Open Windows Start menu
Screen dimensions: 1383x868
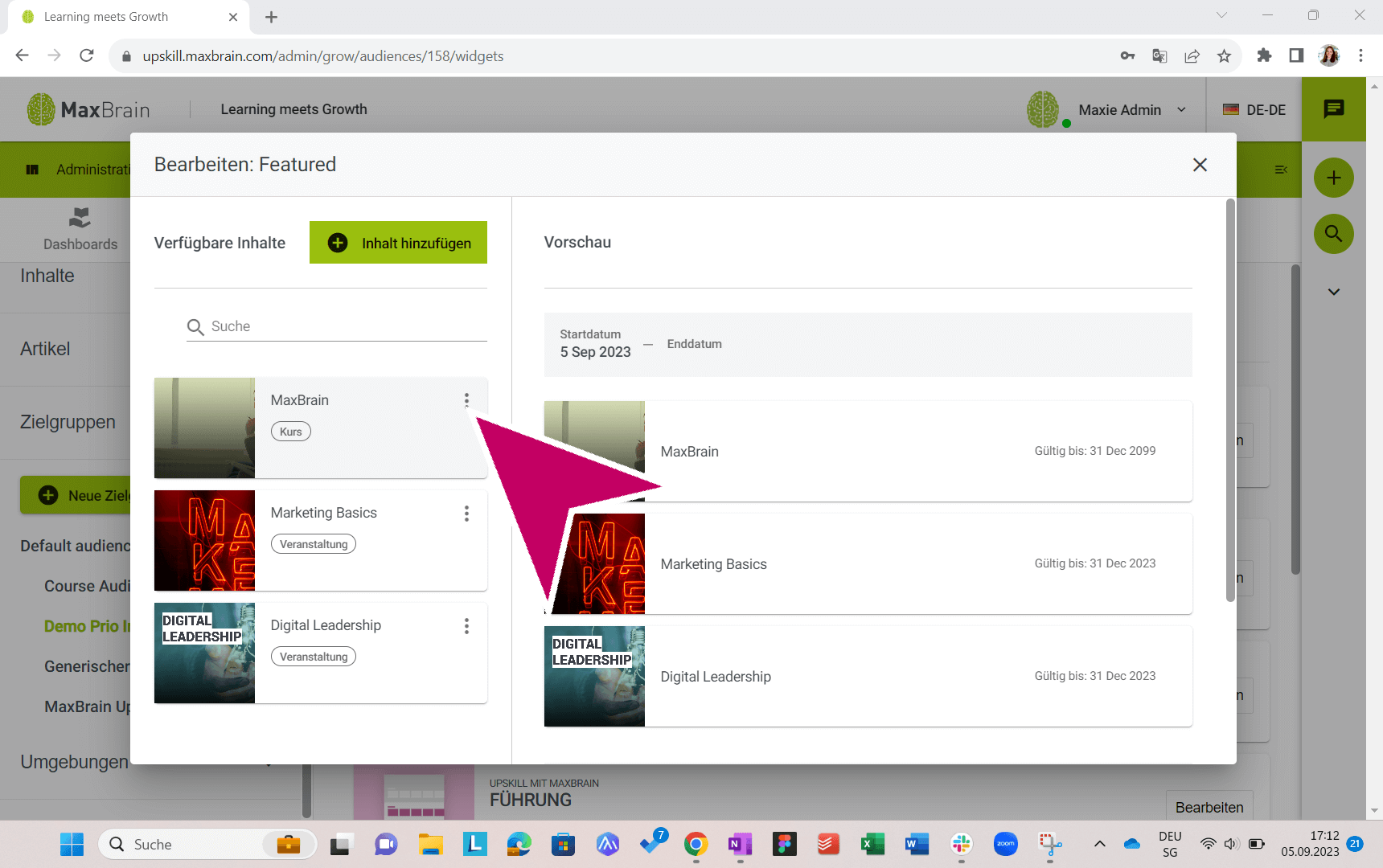[x=72, y=844]
